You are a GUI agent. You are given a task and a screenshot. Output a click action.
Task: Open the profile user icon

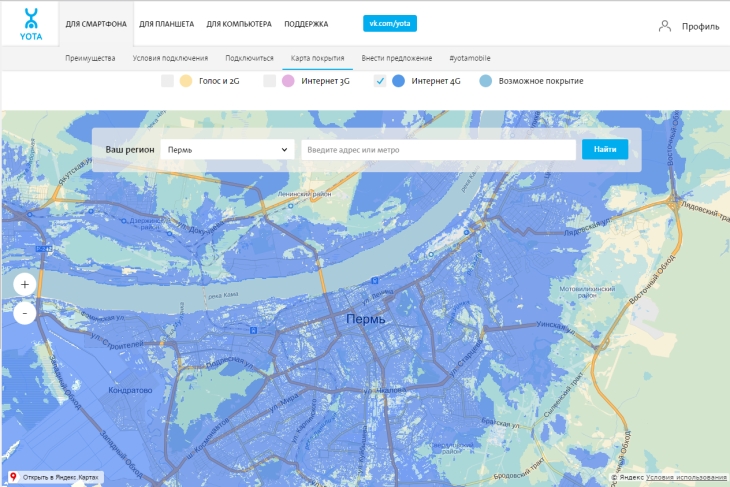(665, 26)
